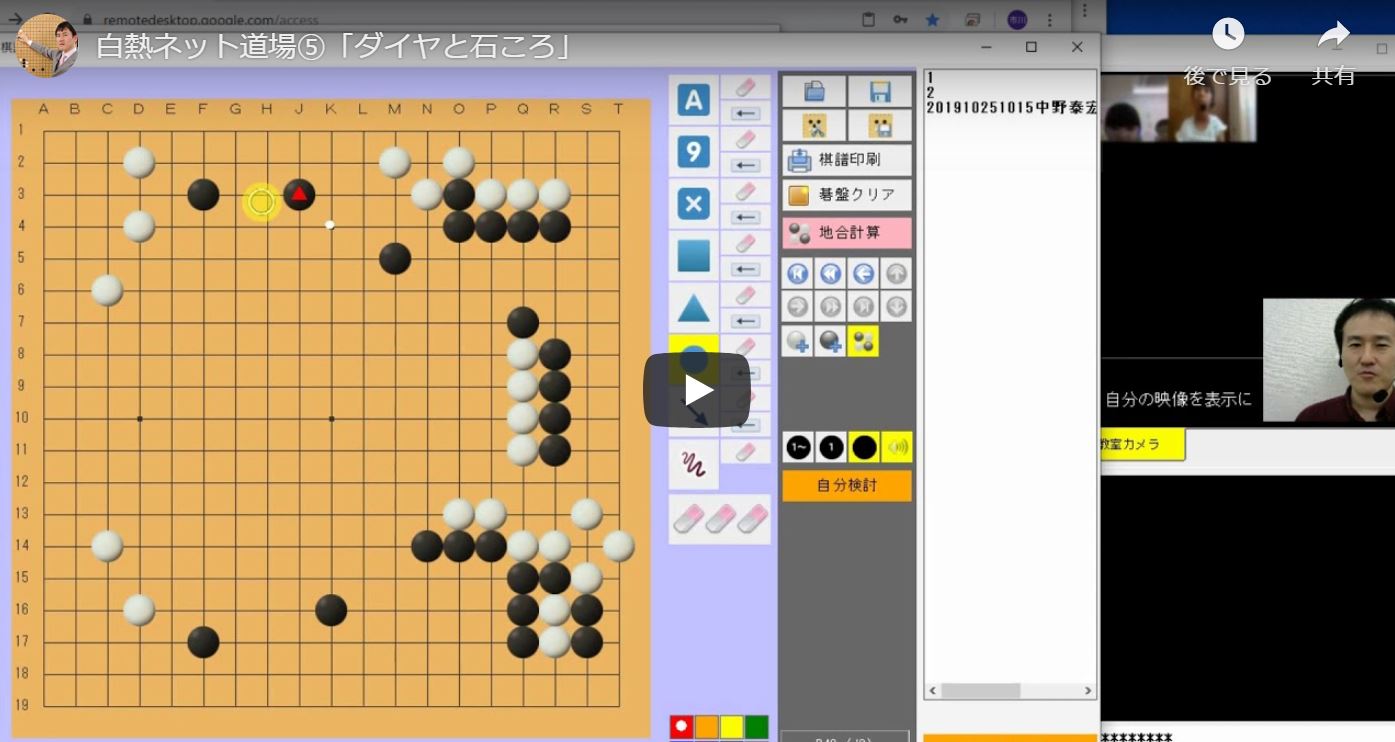Click the open file folder icon

click(814, 92)
